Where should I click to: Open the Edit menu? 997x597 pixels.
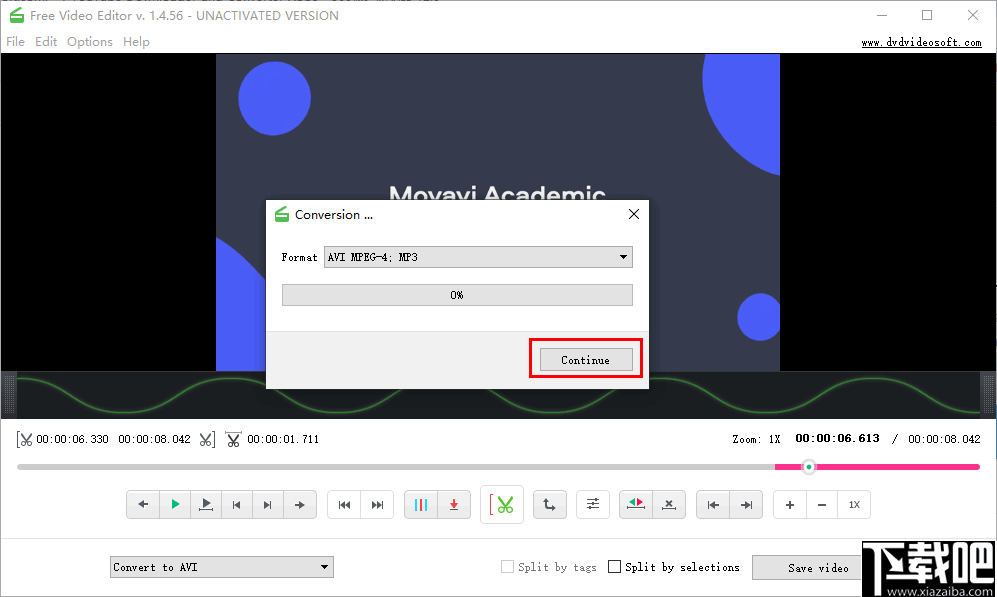click(x=46, y=41)
